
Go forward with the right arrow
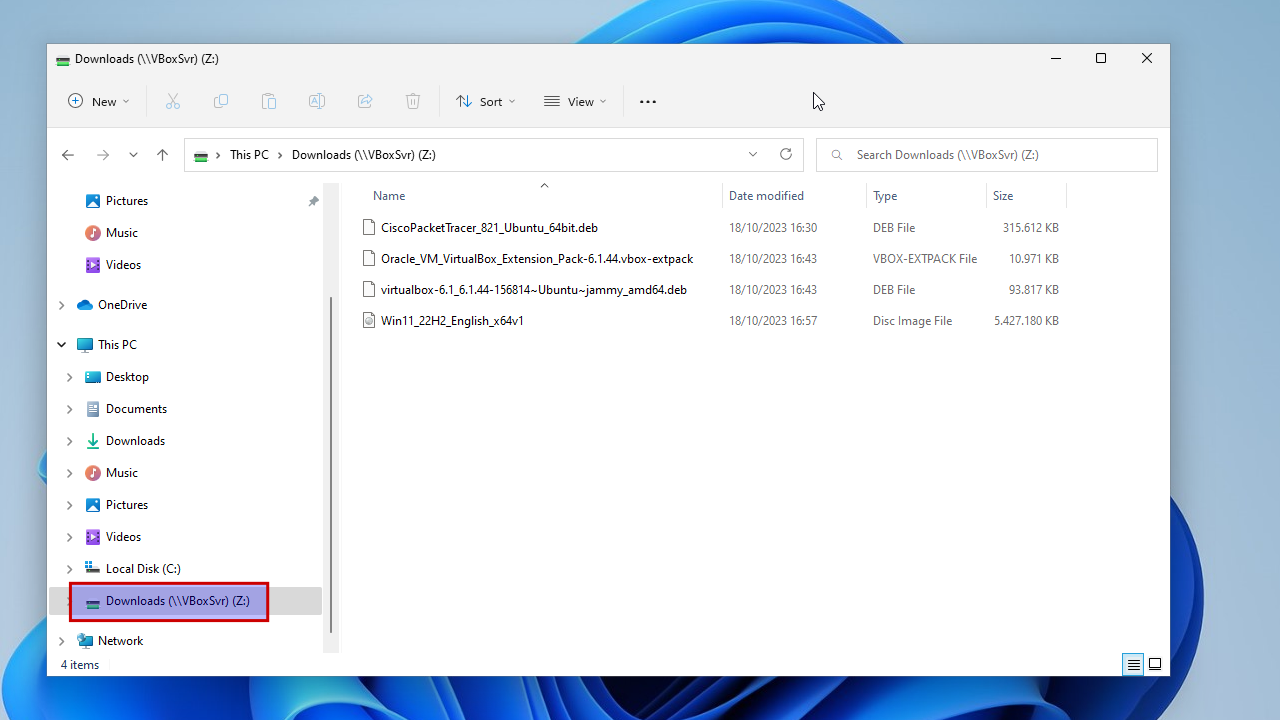[x=103, y=155]
